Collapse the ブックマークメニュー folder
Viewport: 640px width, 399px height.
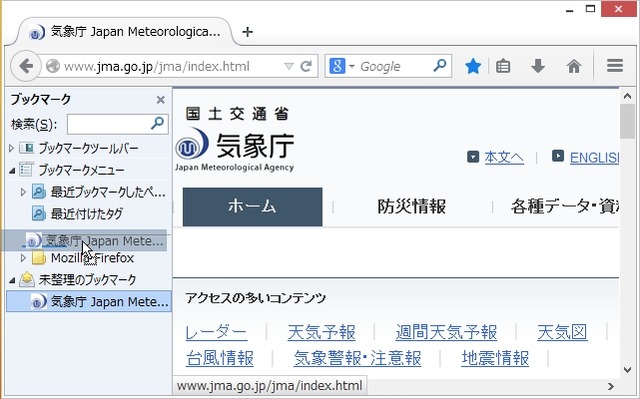pyautogui.click(x=11, y=170)
